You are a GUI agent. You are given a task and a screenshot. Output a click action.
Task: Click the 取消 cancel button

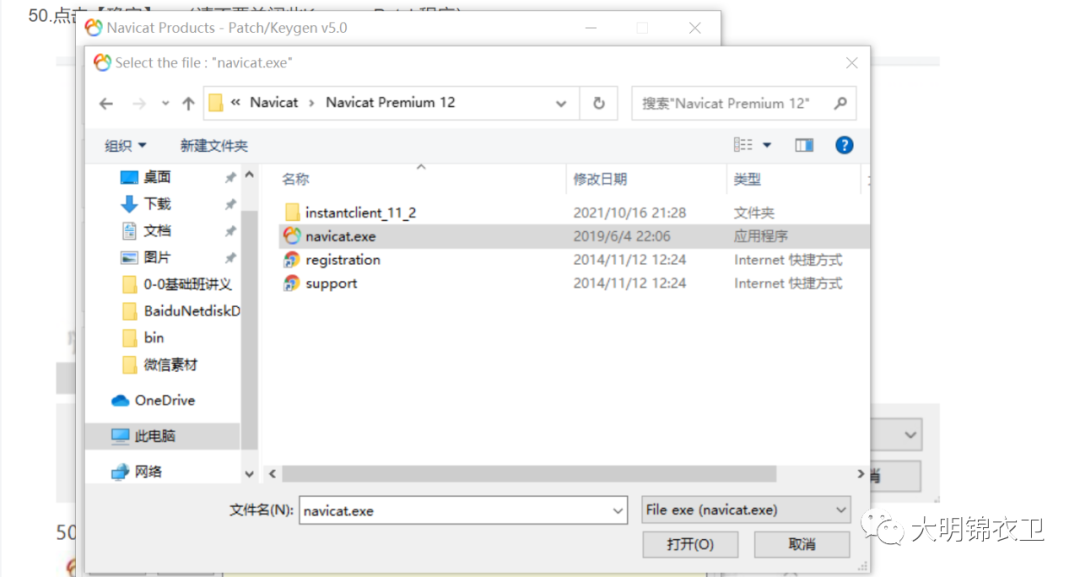click(x=802, y=545)
